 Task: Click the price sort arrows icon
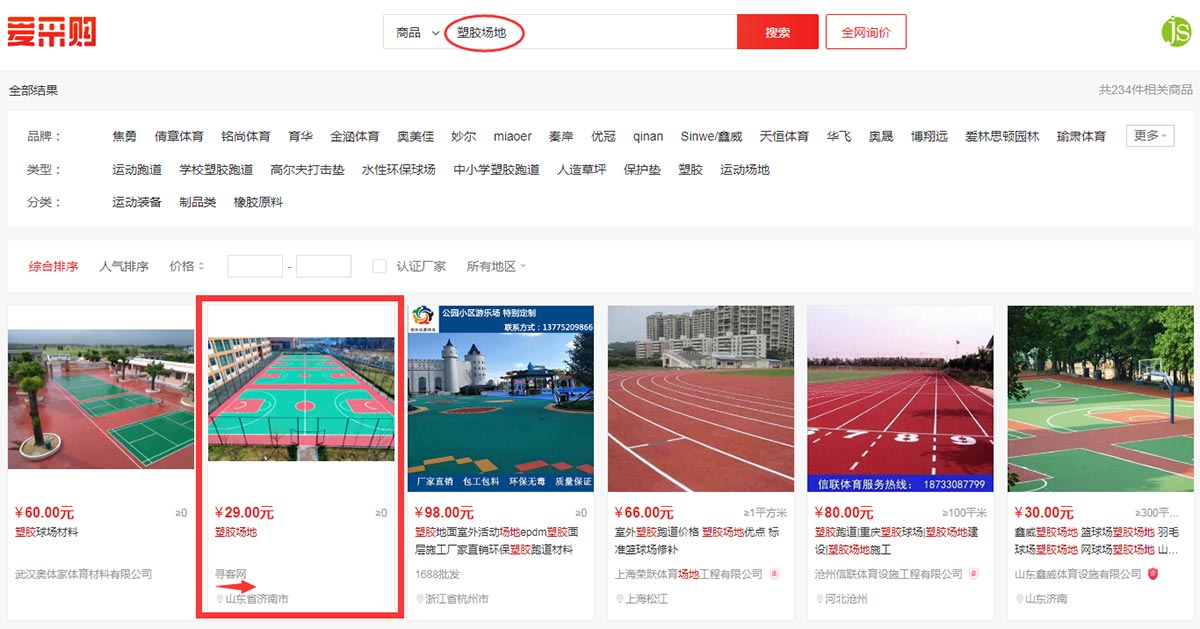coord(202,266)
